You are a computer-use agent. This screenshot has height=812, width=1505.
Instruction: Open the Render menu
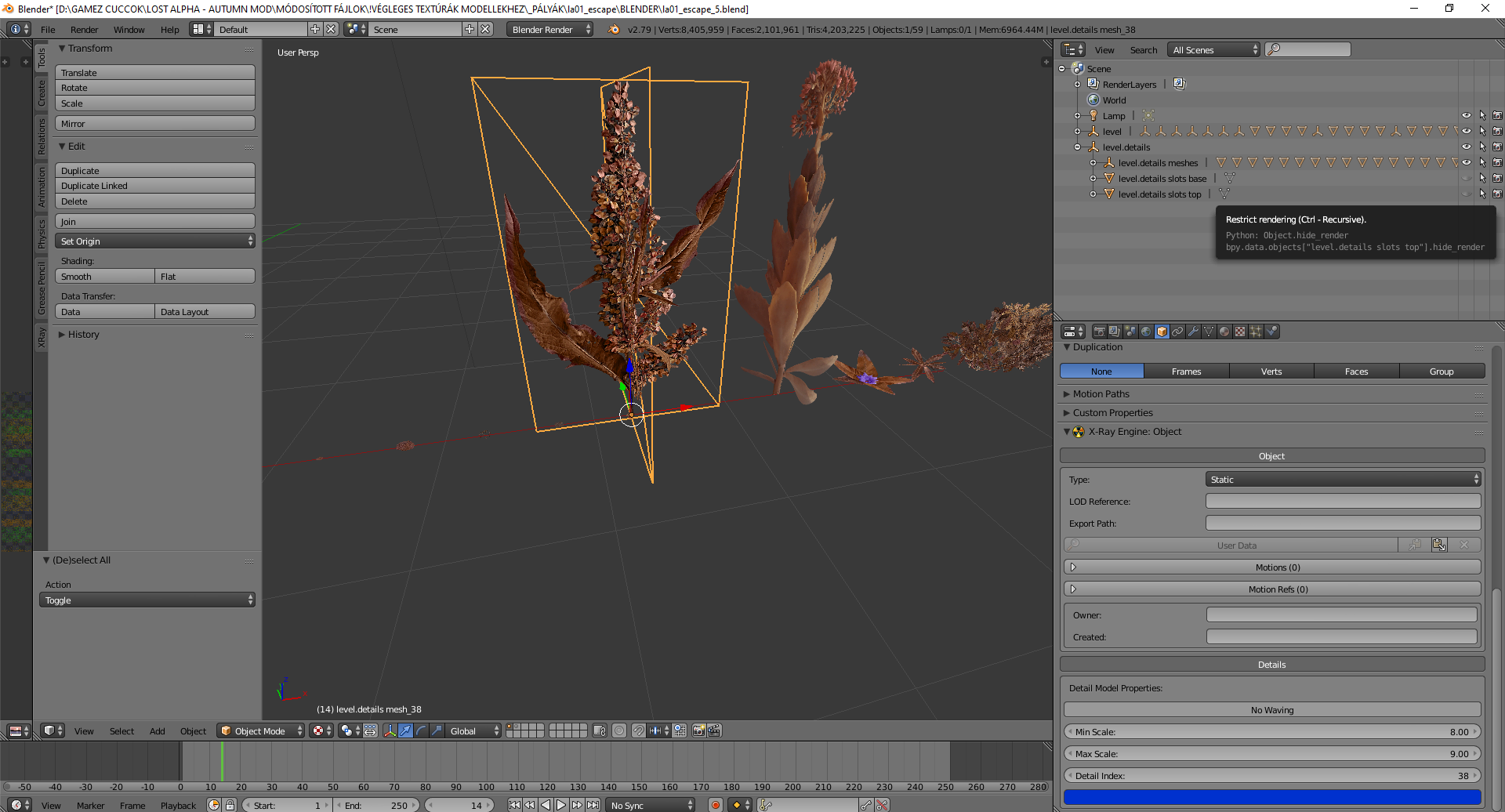(84, 30)
